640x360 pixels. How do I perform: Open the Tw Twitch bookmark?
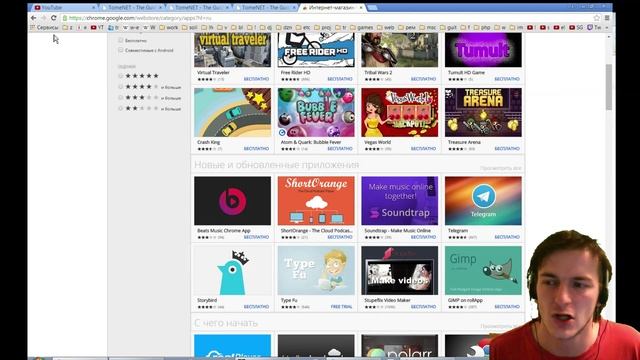tap(594, 27)
